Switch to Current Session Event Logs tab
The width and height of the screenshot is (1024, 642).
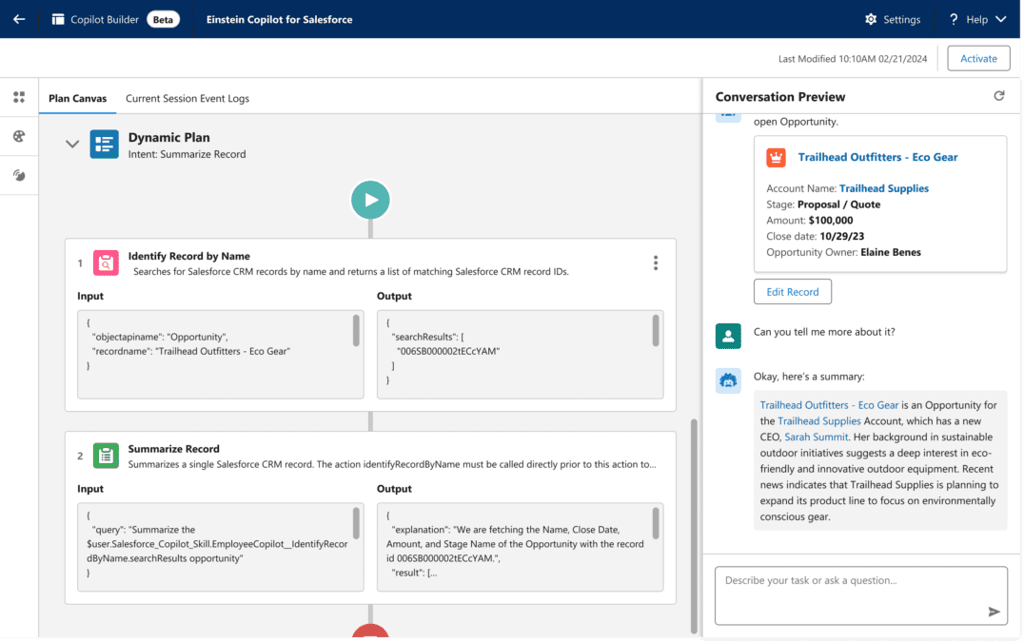click(x=187, y=98)
